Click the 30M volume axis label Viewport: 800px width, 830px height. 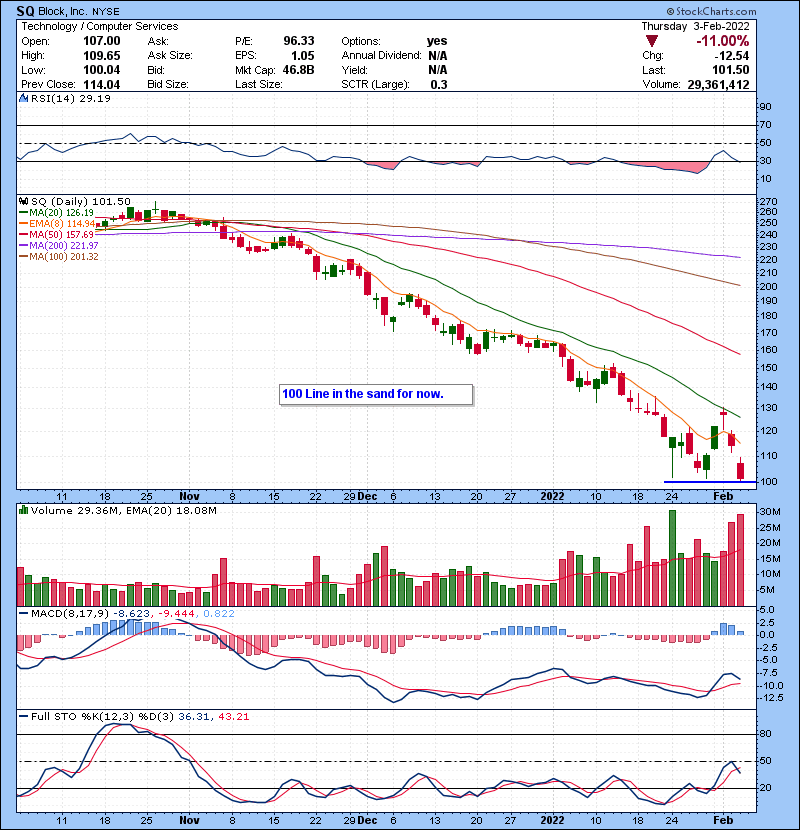point(770,512)
